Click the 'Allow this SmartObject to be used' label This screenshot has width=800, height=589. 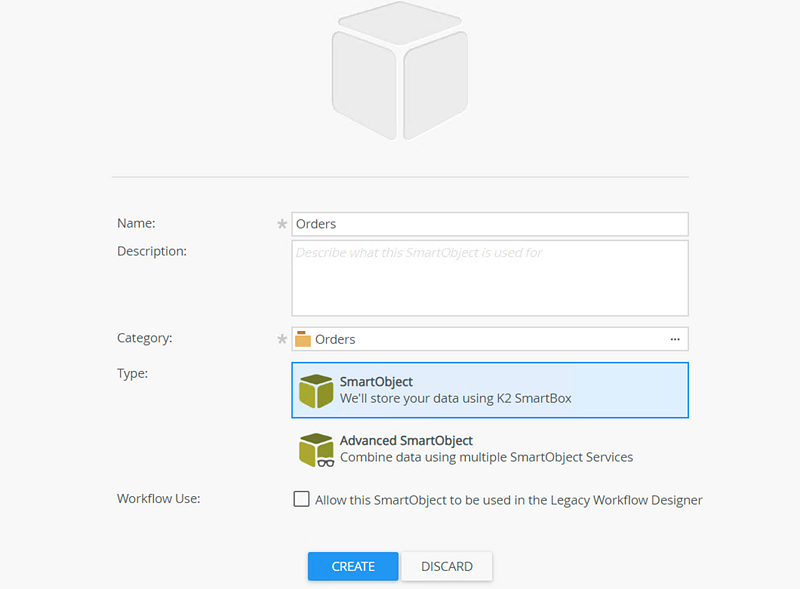509,500
